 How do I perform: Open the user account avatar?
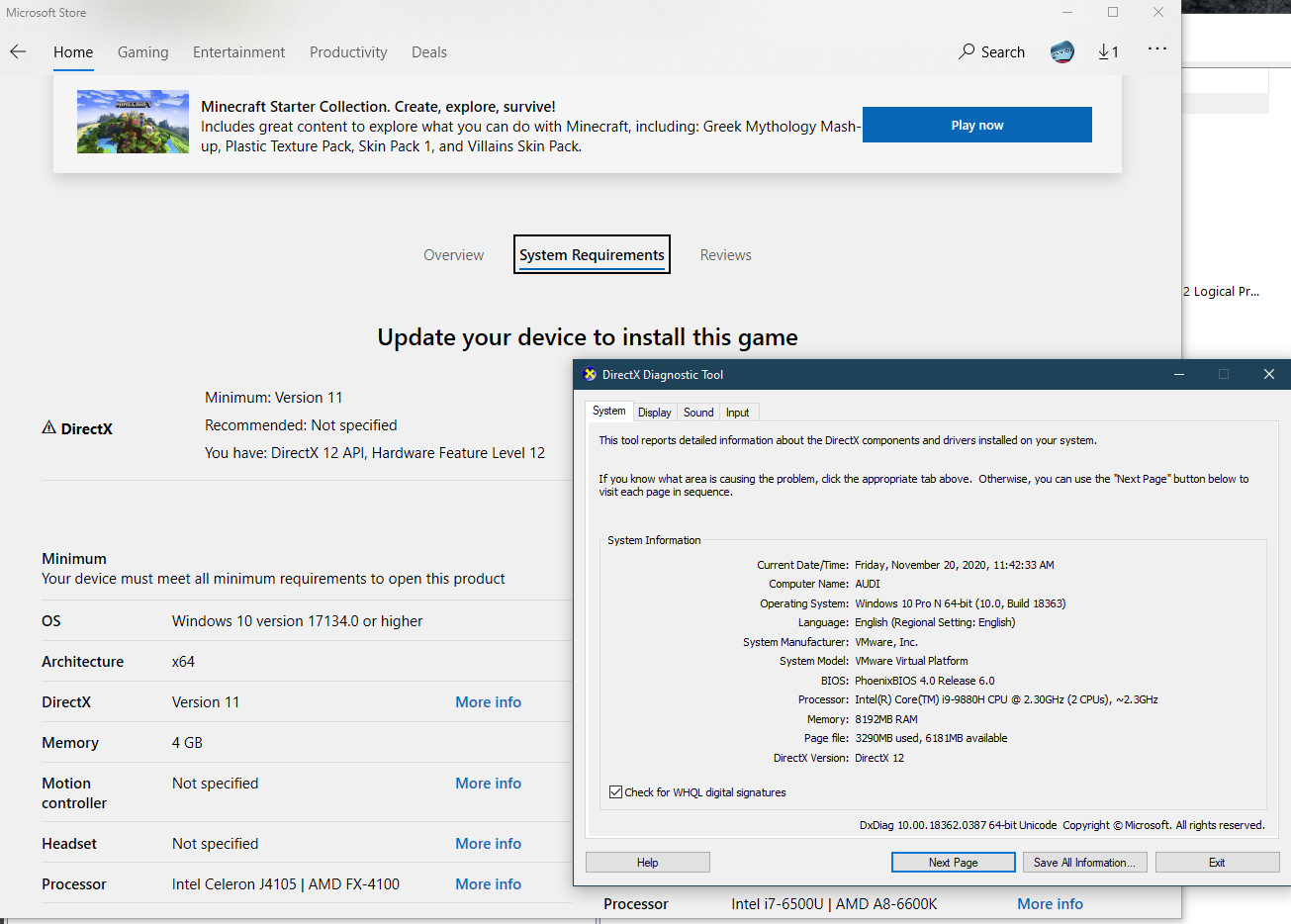[1062, 51]
